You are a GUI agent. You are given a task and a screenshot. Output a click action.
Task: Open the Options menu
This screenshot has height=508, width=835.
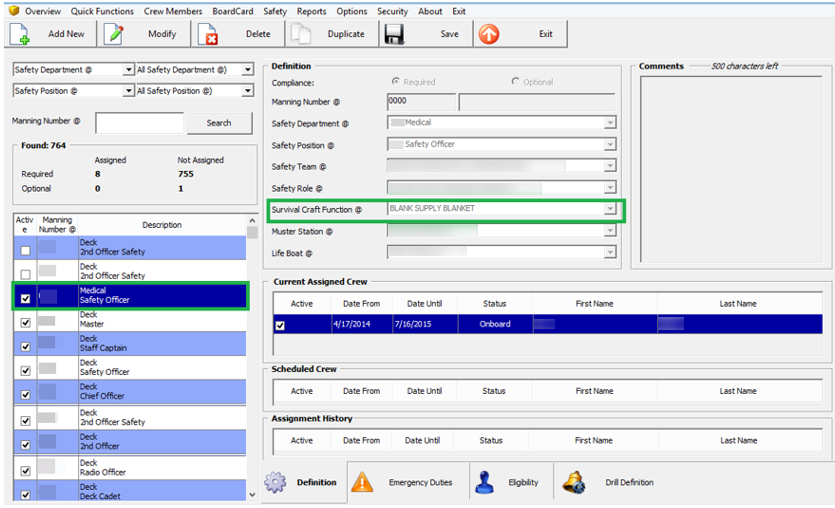click(351, 11)
